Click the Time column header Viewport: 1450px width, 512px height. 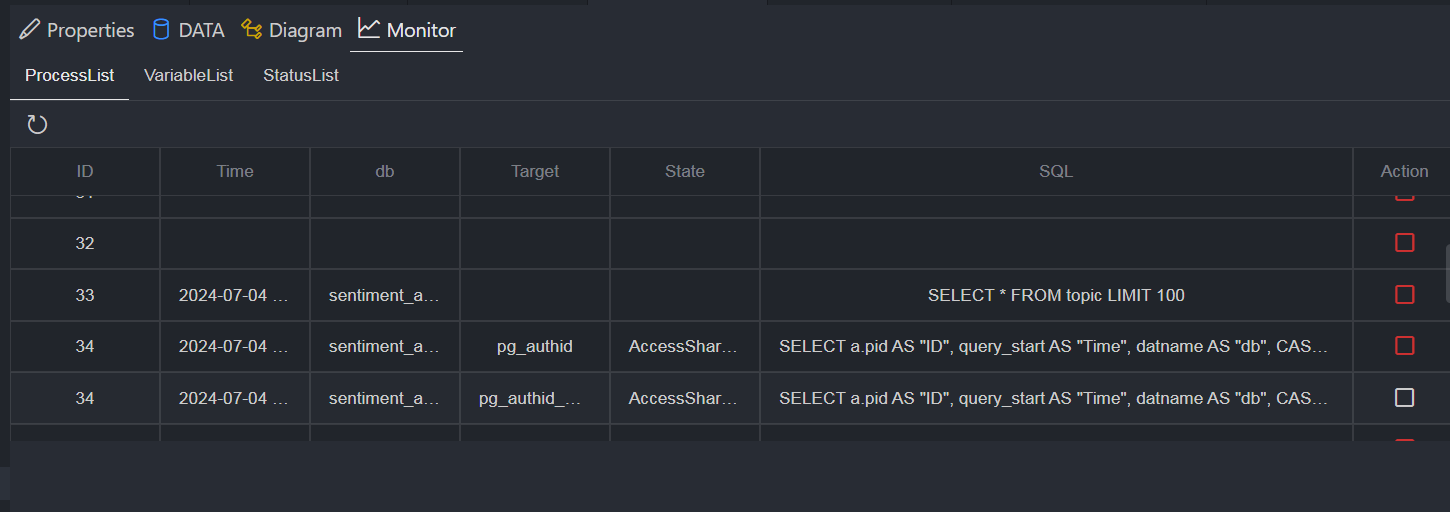click(x=235, y=172)
